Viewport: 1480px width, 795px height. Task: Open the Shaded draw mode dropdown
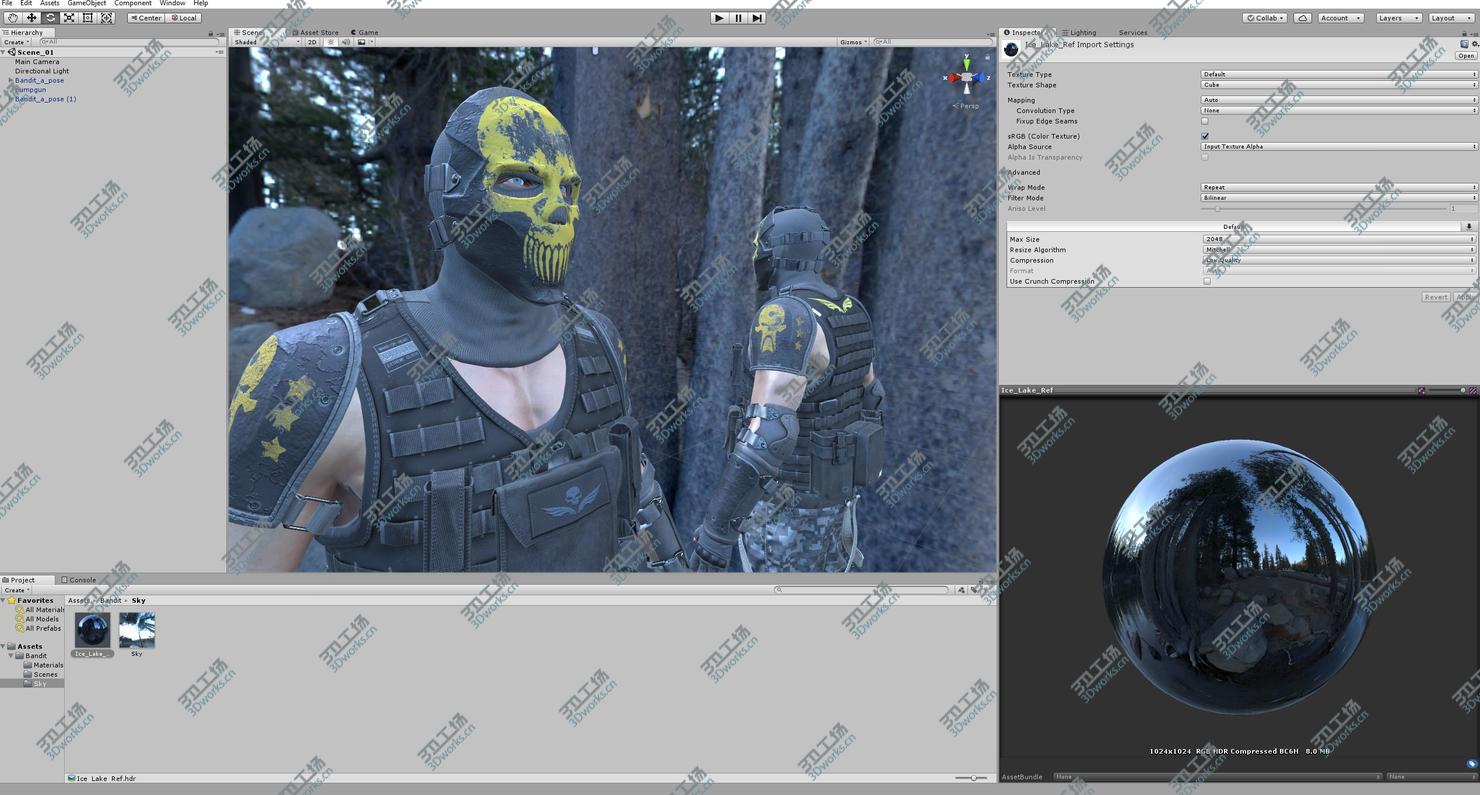tap(266, 42)
